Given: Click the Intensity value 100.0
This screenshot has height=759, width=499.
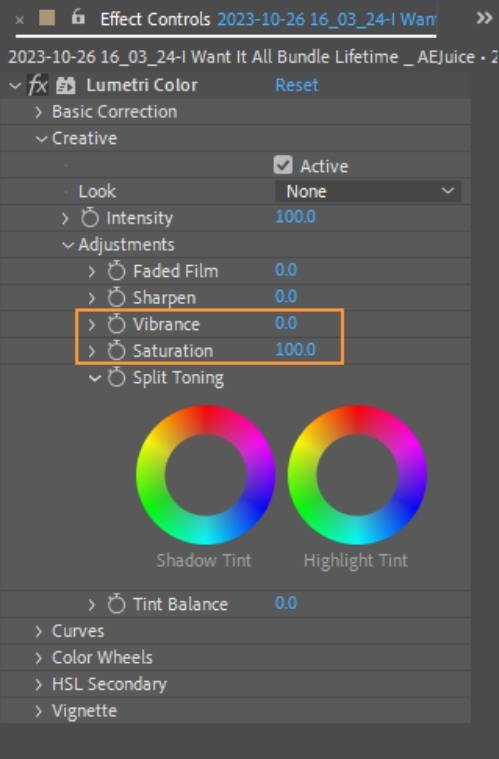Looking at the screenshot, I should (295, 216).
